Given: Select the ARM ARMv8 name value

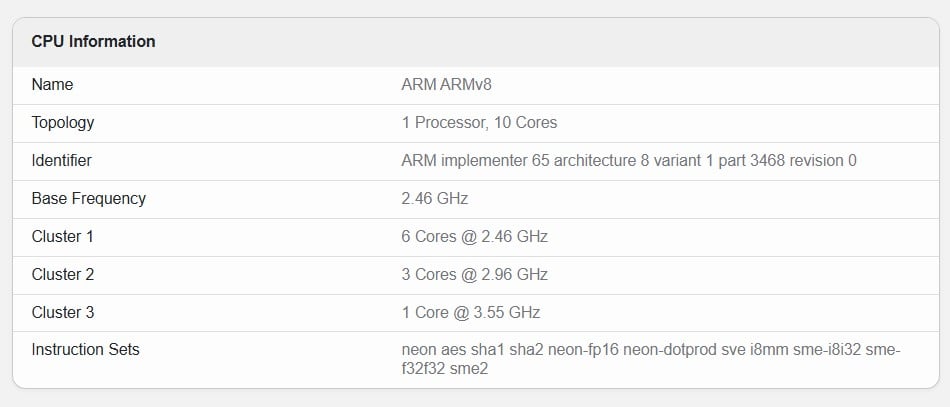Looking at the screenshot, I should [447, 85].
